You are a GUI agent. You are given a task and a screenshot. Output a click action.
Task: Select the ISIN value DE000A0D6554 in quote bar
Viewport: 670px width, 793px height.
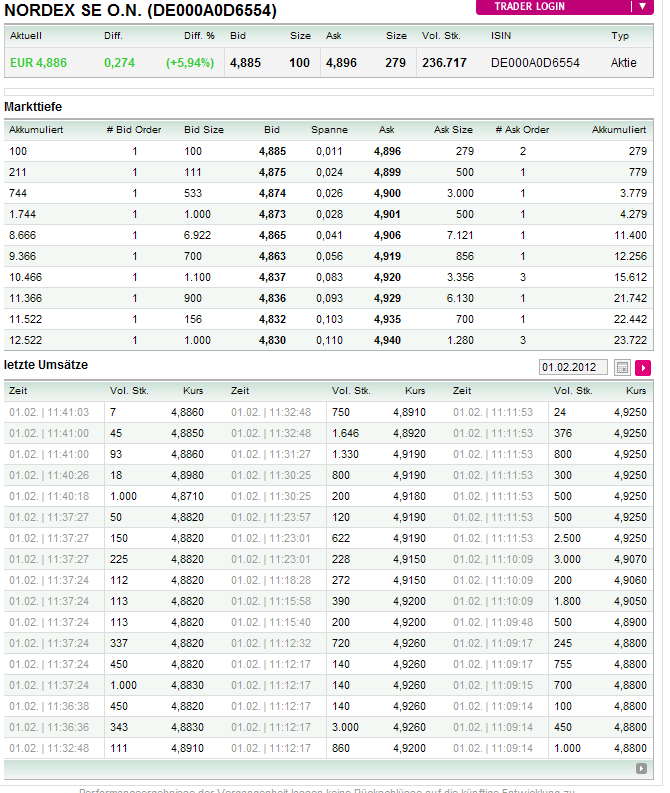point(535,62)
